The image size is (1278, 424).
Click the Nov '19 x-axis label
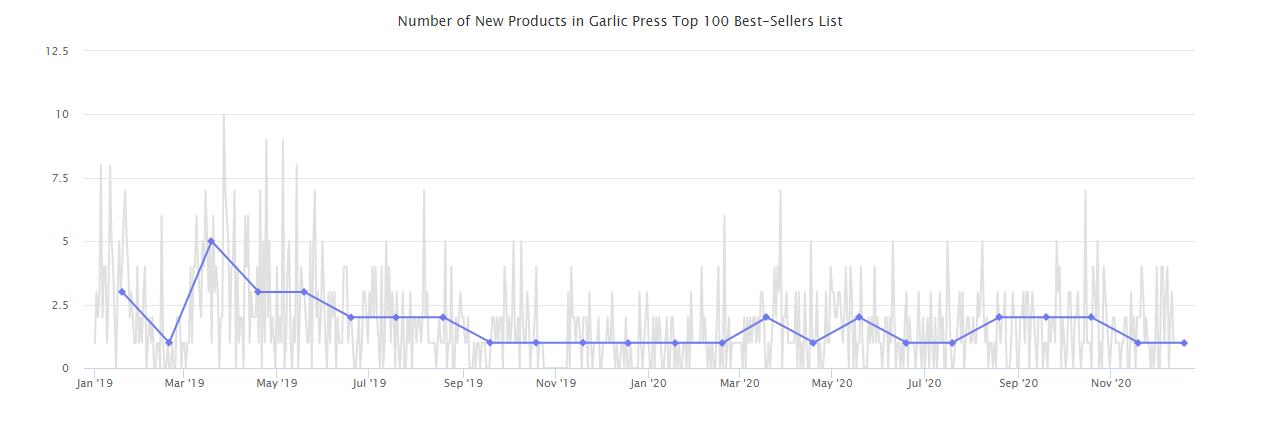[x=555, y=383]
